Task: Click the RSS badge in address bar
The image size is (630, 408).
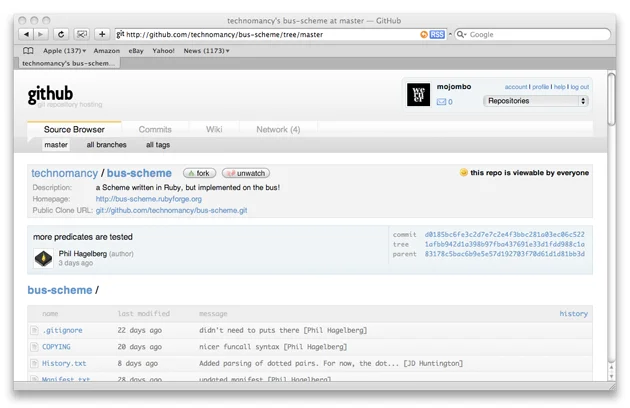Action: point(437,35)
